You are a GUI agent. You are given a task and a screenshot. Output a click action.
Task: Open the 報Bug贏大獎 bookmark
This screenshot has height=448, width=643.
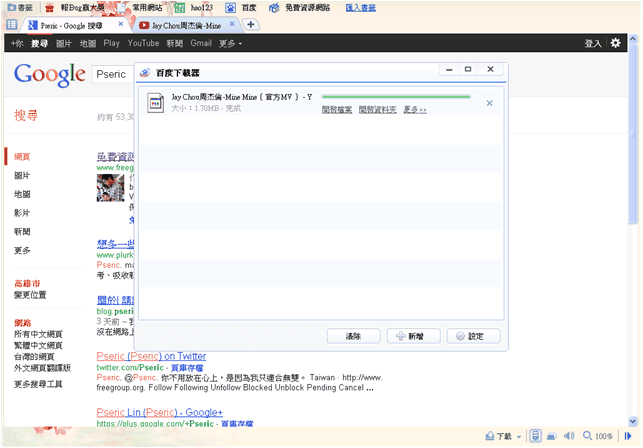point(75,7)
